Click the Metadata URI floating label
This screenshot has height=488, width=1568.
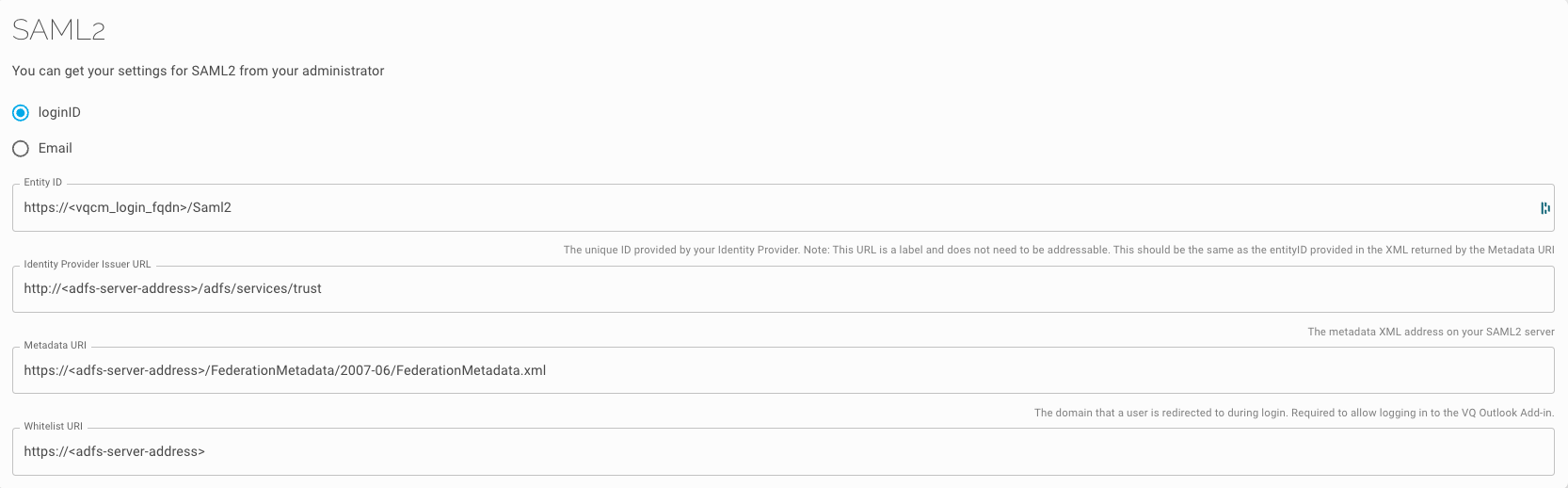pos(56,346)
